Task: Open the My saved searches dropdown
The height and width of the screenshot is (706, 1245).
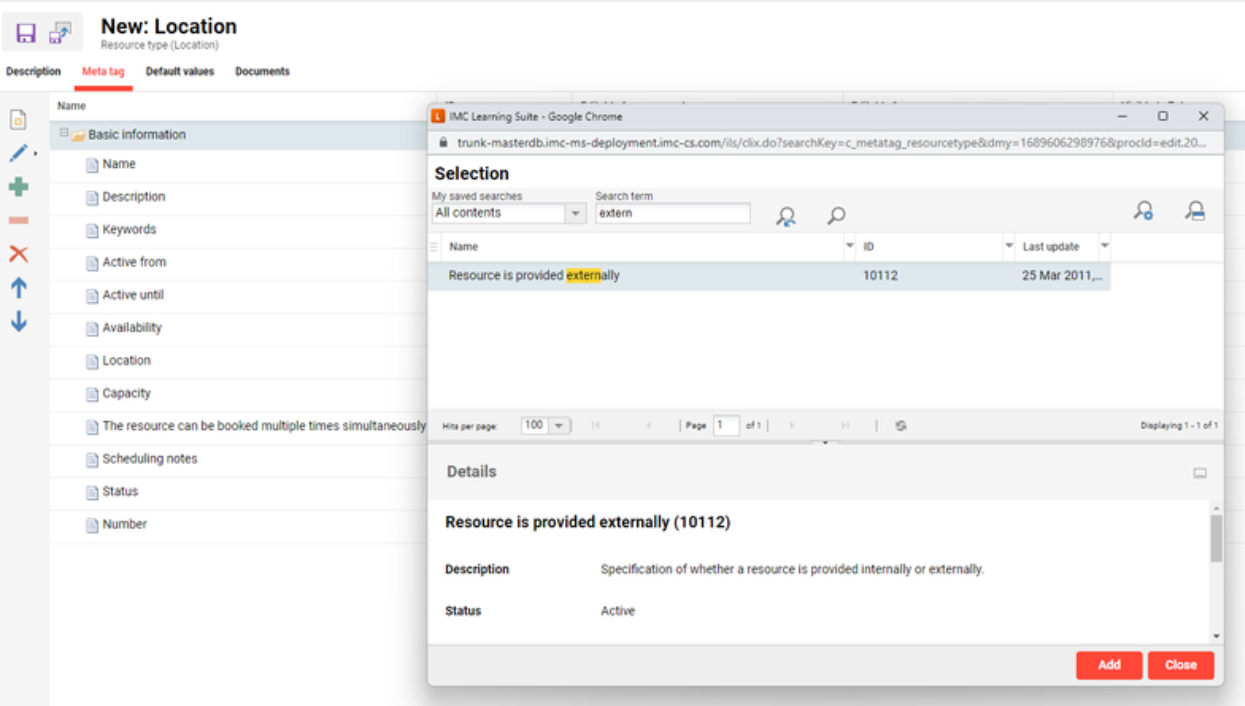Action: (x=575, y=213)
